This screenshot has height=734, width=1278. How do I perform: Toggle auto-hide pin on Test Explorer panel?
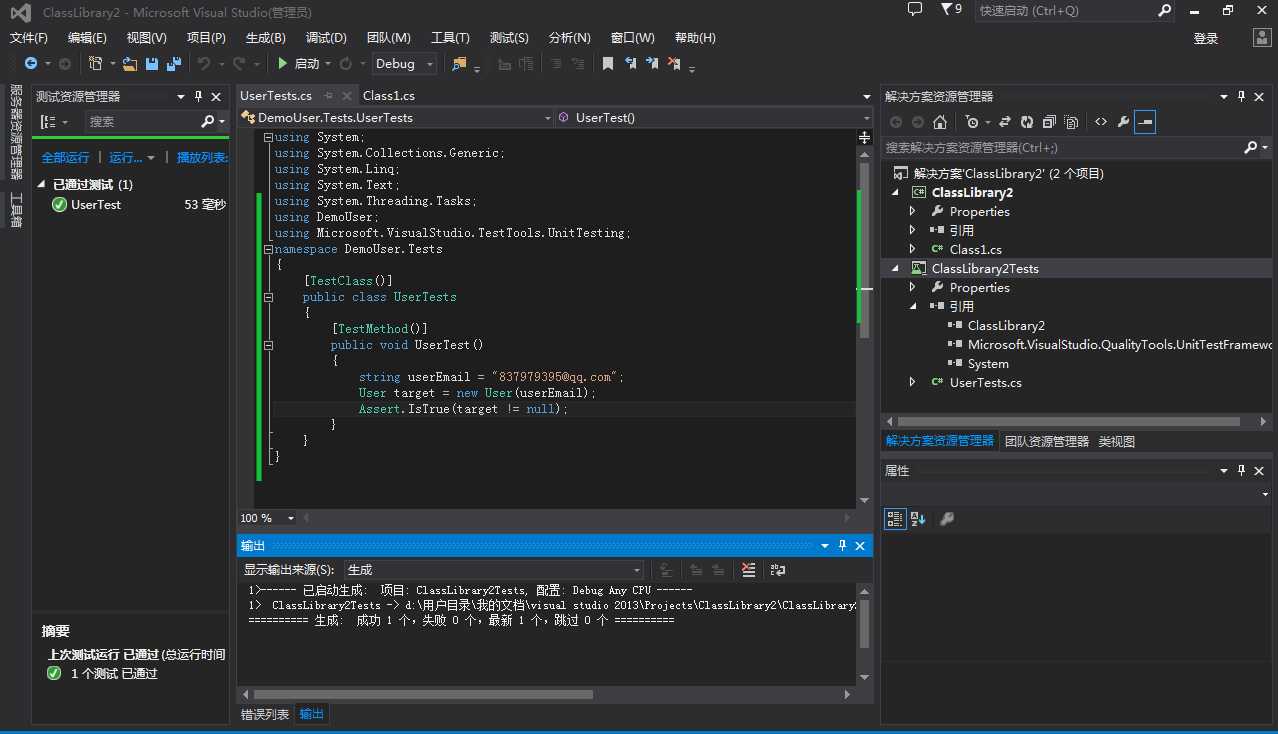(x=198, y=97)
